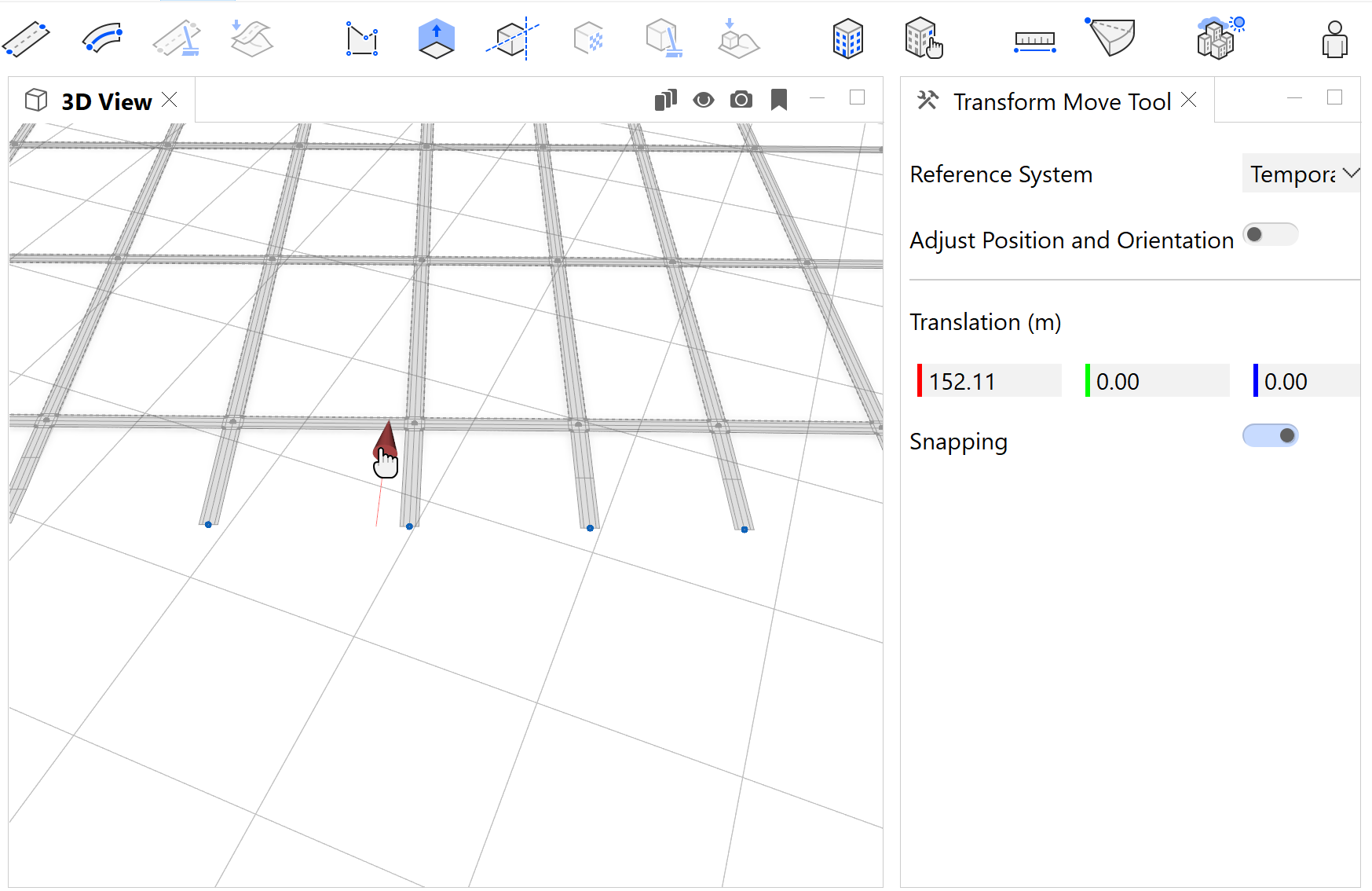Disable Snapping in the Transform Move panel
The height and width of the screenshot is (891, 1372).
[1270, 434]
